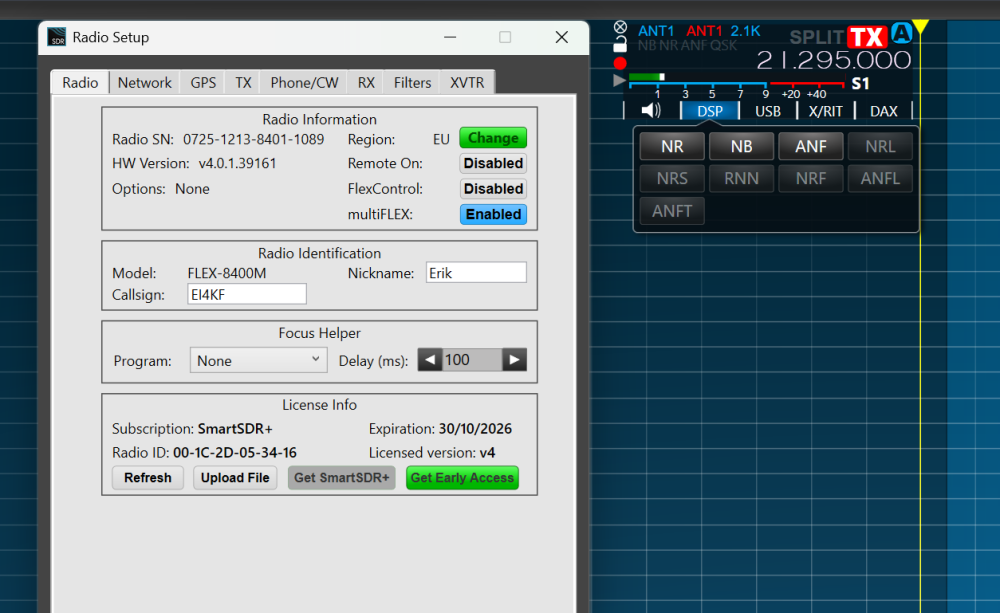Screen dimensions: 1000x613
Task: Toggle the NRL DSP button
Action: tap(880, 147)
